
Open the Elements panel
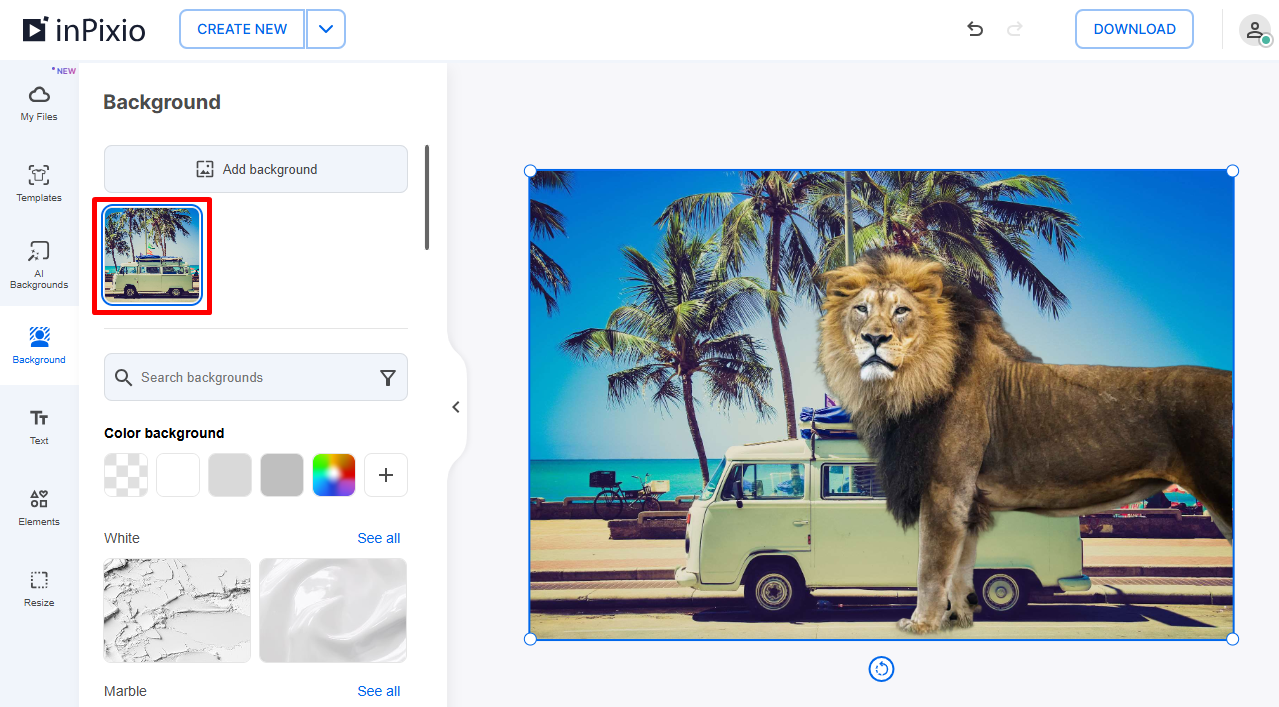point(38,508)
